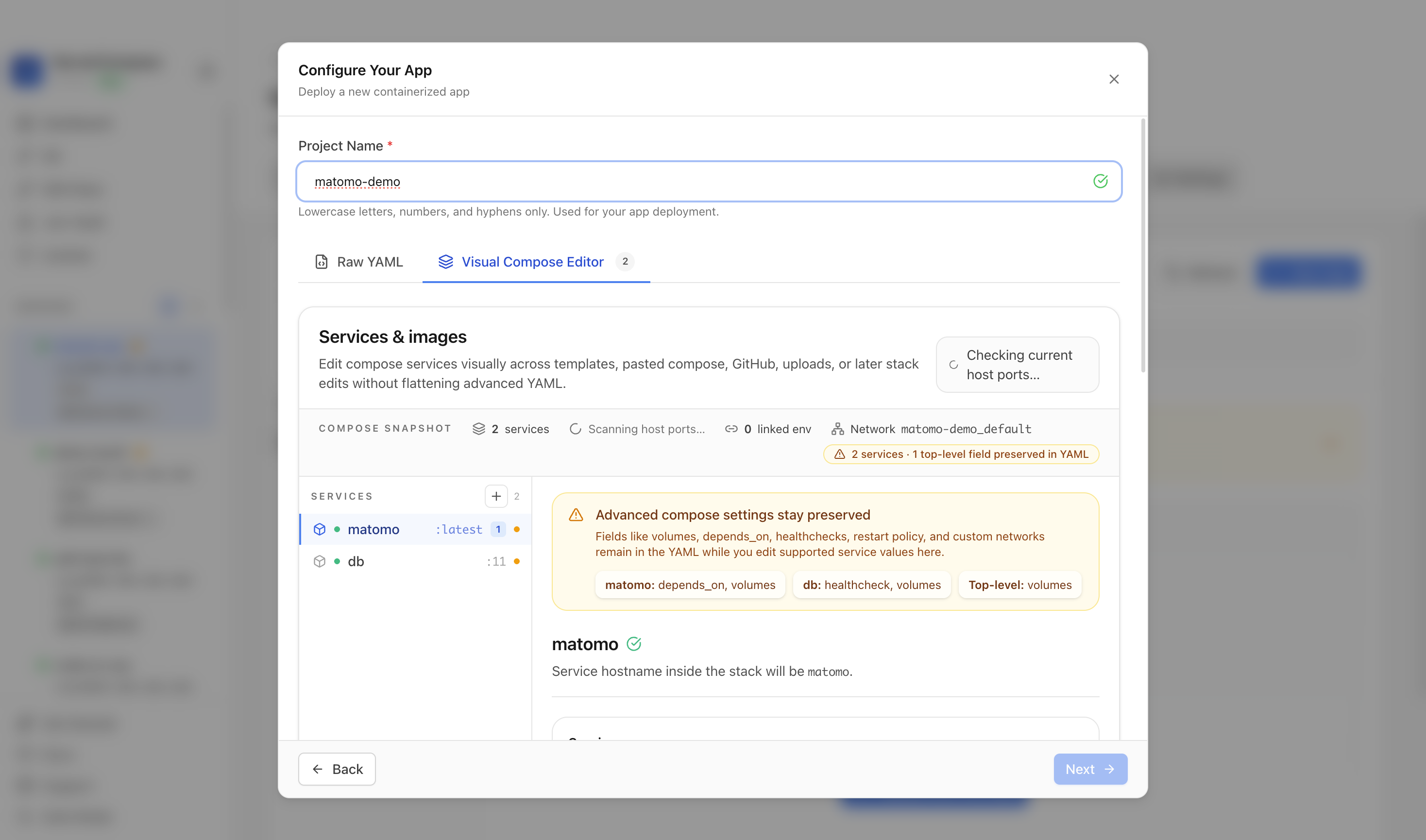Click the green status dot on the matomo row
Viewport: 1426px width, 840px height.
[337, 529]
